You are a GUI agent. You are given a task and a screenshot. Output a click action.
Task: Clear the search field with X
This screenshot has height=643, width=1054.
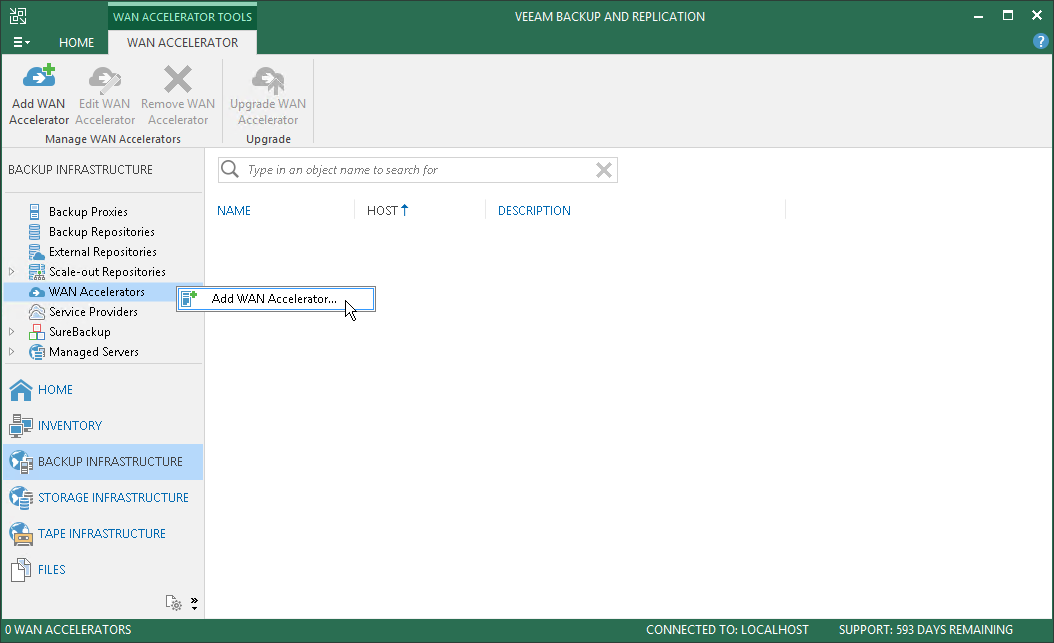(604, 170)
